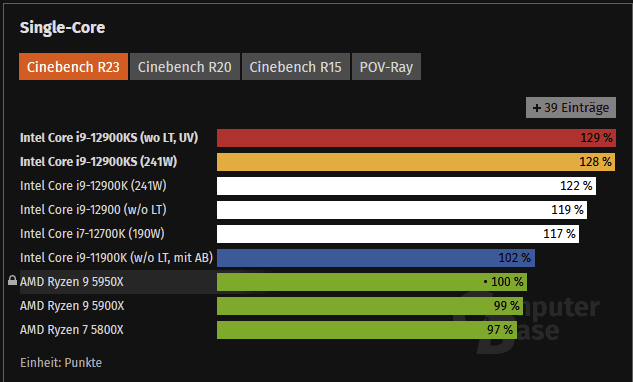Set AMD Ryzen 9 5950X as baseline row

71,281
